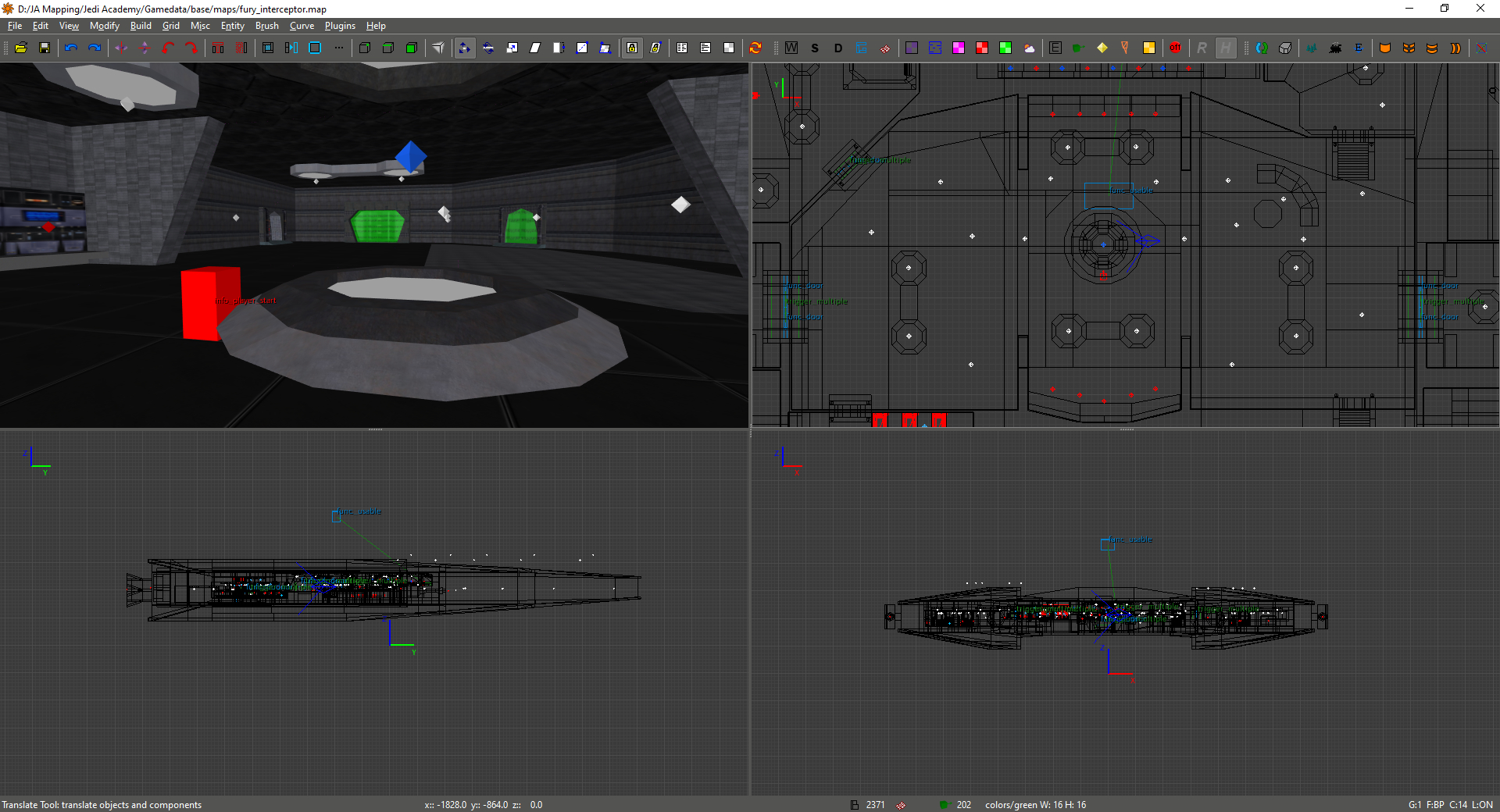Open the Curve menu
Image resolution: width=1500 pixels, height=812 pixels.
click(302, 26)
